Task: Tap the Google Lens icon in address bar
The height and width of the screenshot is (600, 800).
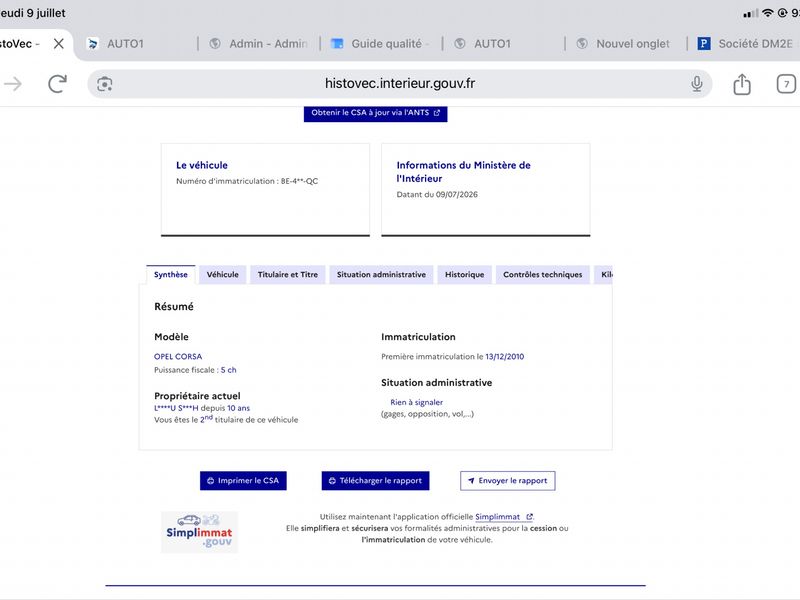Action: point(105,84)
